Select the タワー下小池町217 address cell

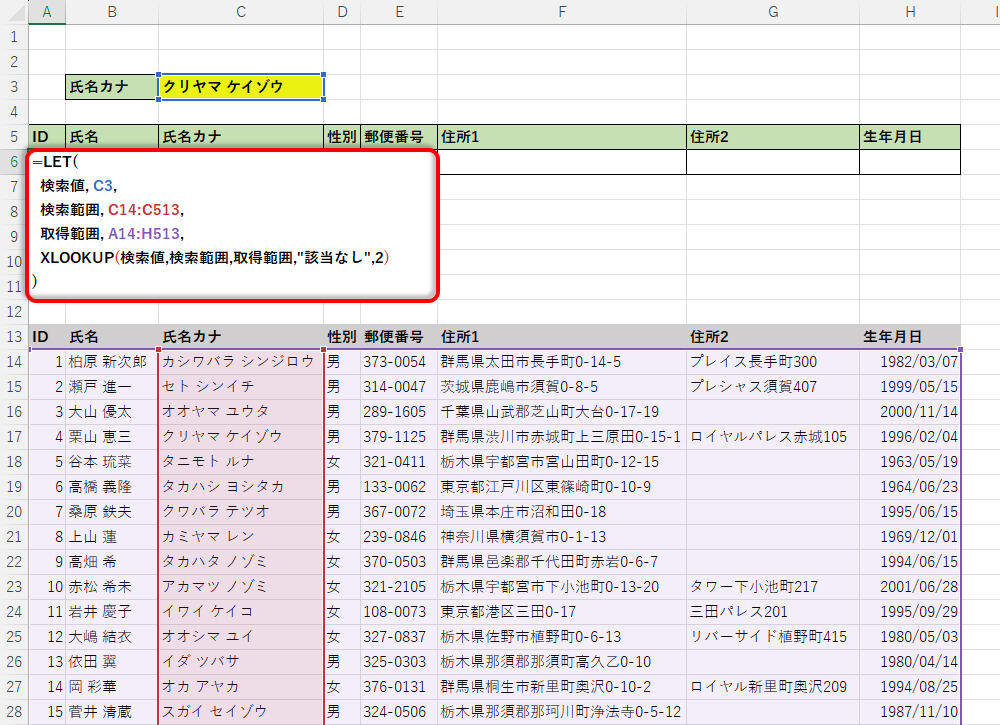(772, 586)
